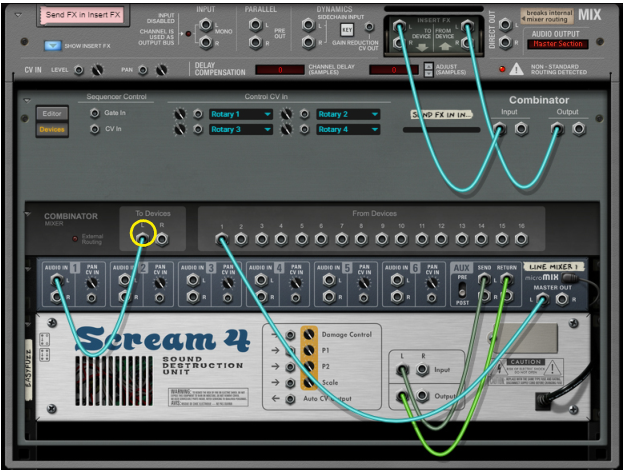
Task: Click the Input R audio jack
Action: pyautogui.click(x=205, y=42)
